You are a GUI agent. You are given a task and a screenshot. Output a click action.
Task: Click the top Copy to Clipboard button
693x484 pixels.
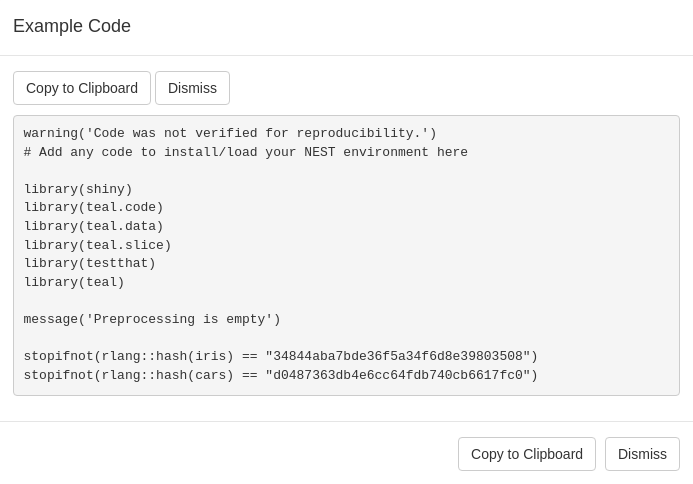tap(82, 88)
